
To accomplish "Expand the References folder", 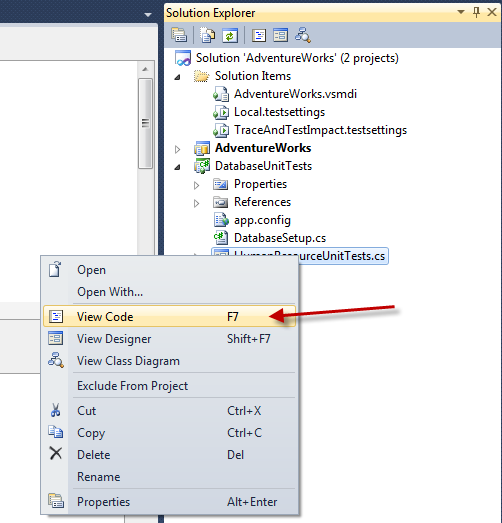I will pos(197,203).
